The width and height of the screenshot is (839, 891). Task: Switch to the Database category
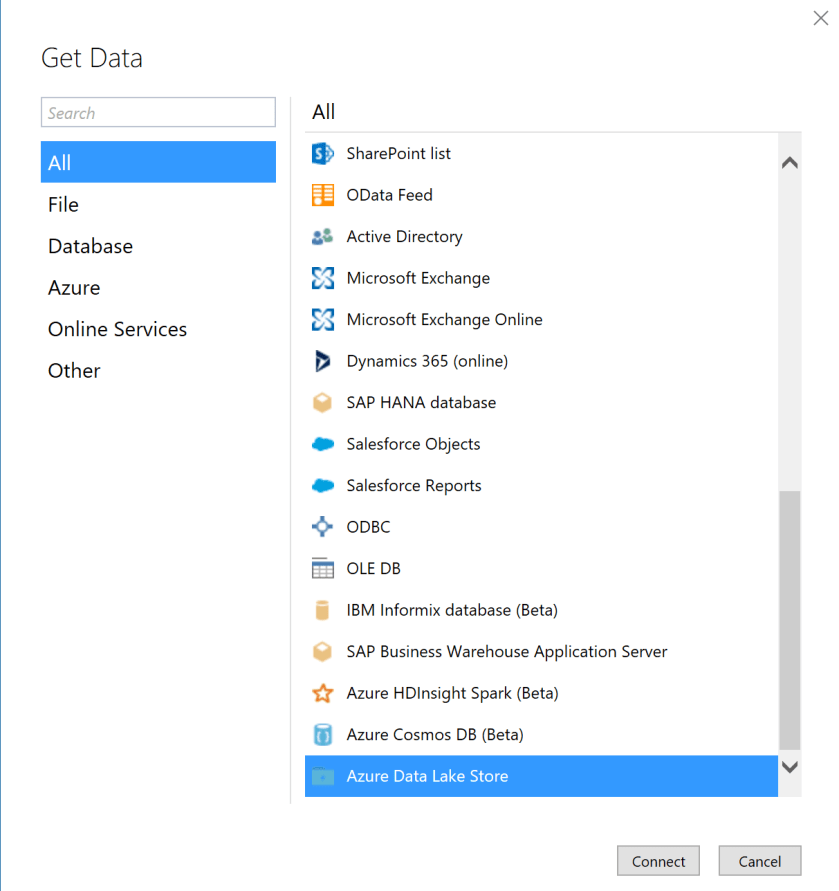click(90, 246)
